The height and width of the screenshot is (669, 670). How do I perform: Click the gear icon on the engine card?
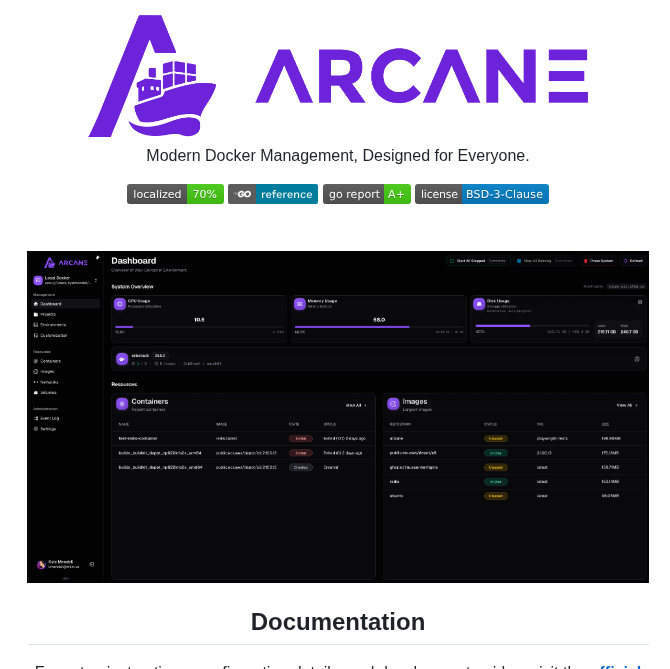coord(637,359)
